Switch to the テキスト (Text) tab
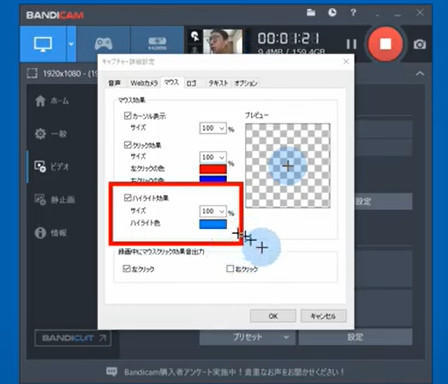Image resolution: width=448 pixels, height=384 pixels. pos(218,83)
